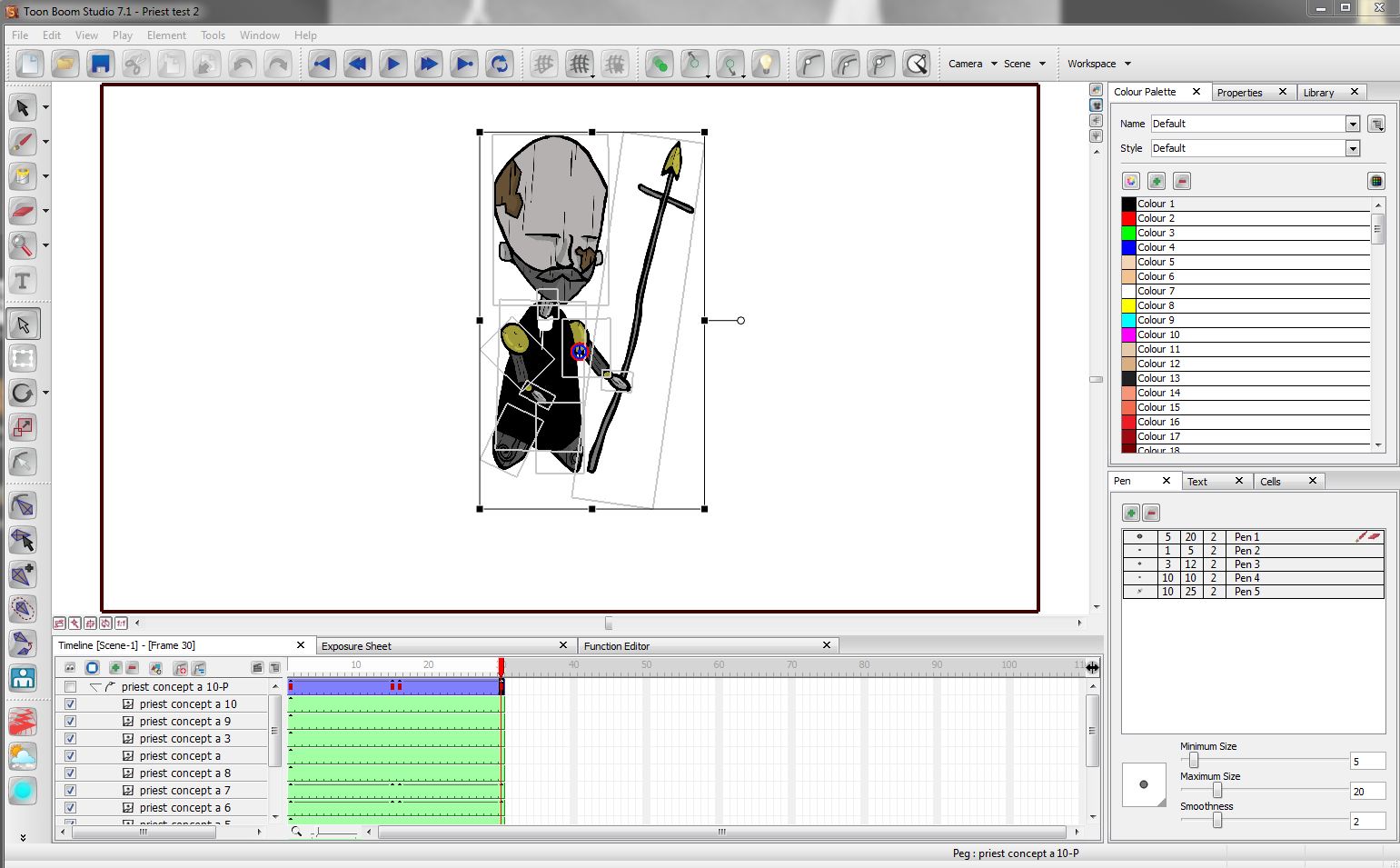The height and width of the screenshot is (868, 1400).
Task: Open the Scene dropdown in toolbar
Action: pyautogui.click(x=1024, y=64)
